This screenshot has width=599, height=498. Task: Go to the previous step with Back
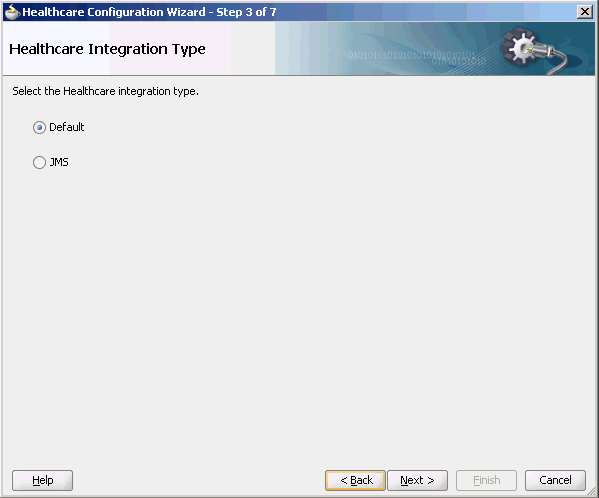coord(355,480)
